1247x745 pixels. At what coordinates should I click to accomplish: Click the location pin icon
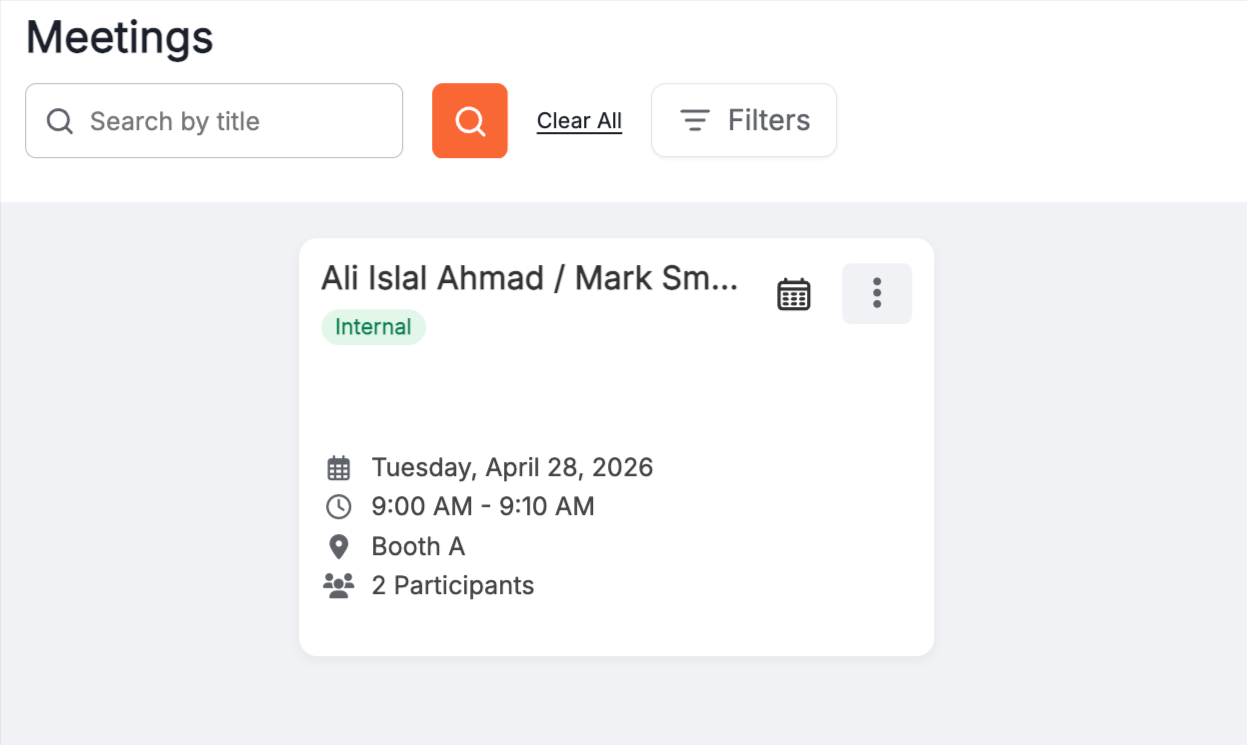tap(339, 547)
